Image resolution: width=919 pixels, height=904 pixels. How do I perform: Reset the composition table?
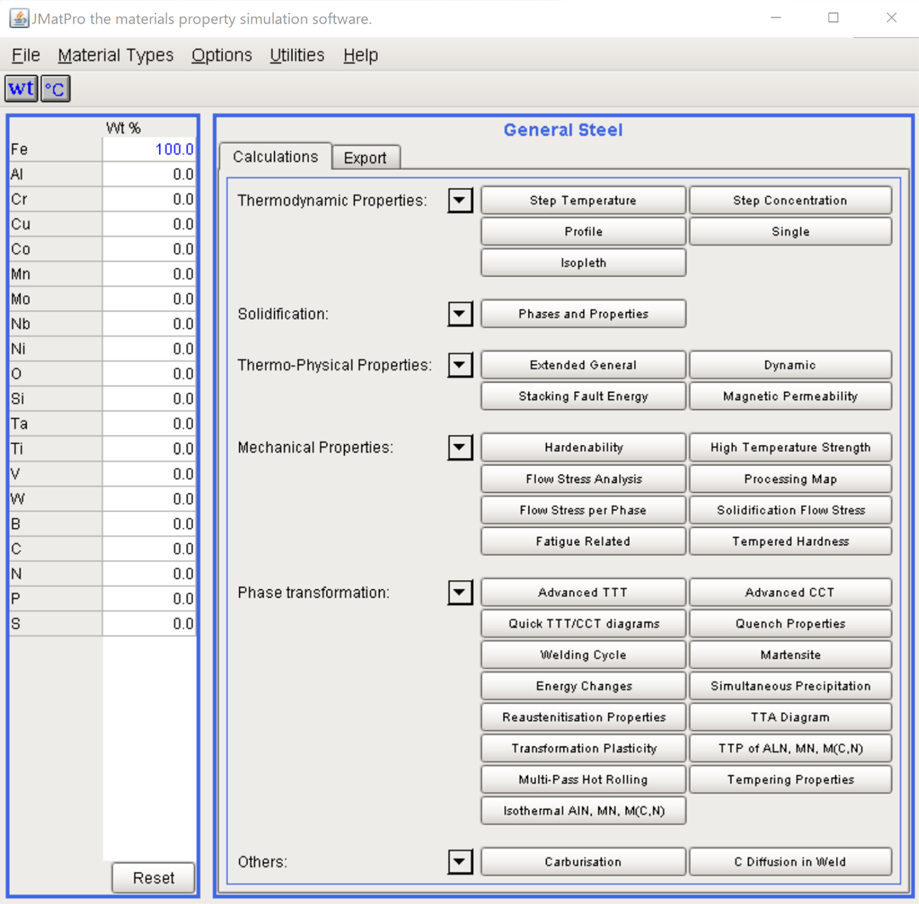pos(153,878)
